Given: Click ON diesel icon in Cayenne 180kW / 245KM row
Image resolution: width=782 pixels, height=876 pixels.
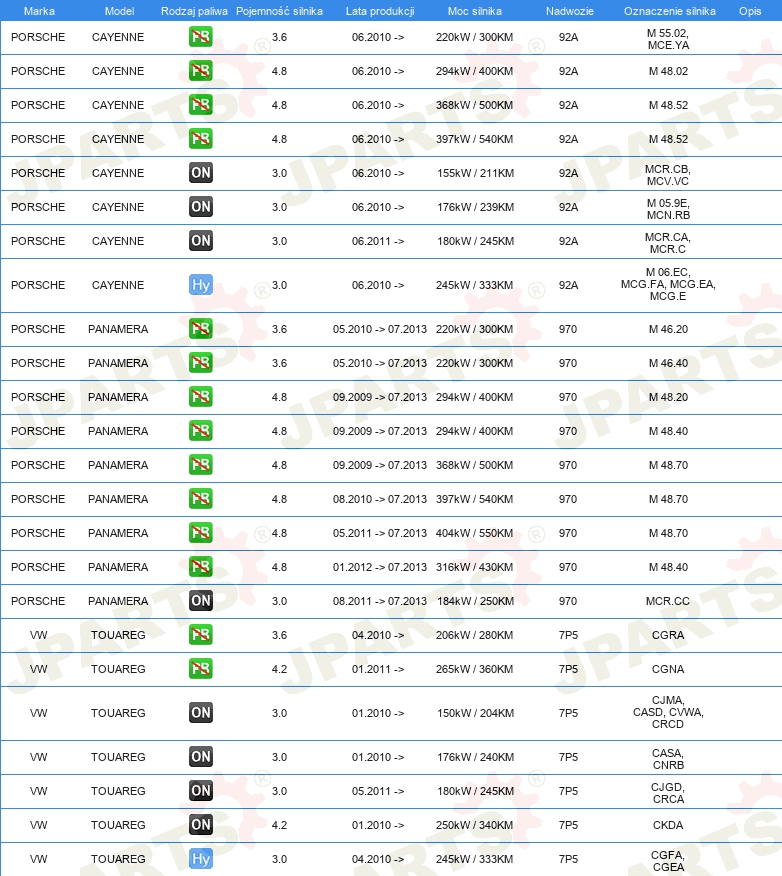Looking at the screenshot, I should [x=201, y=241].
